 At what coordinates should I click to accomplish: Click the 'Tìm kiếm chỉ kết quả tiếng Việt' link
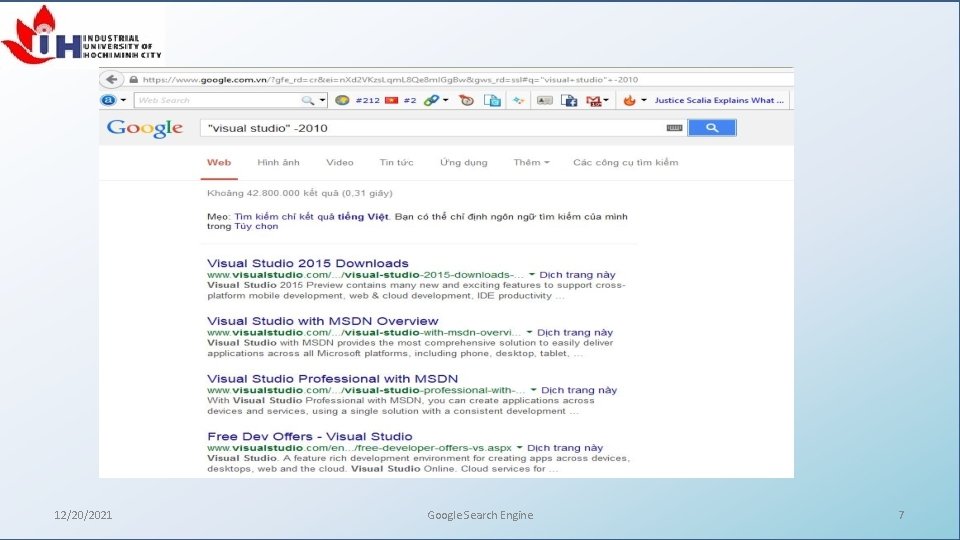click(x=311, y=217)
